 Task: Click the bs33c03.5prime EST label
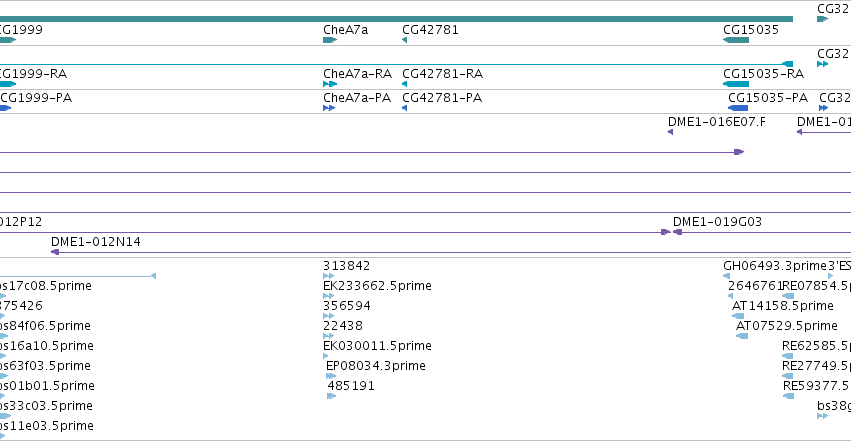[46, 406]
